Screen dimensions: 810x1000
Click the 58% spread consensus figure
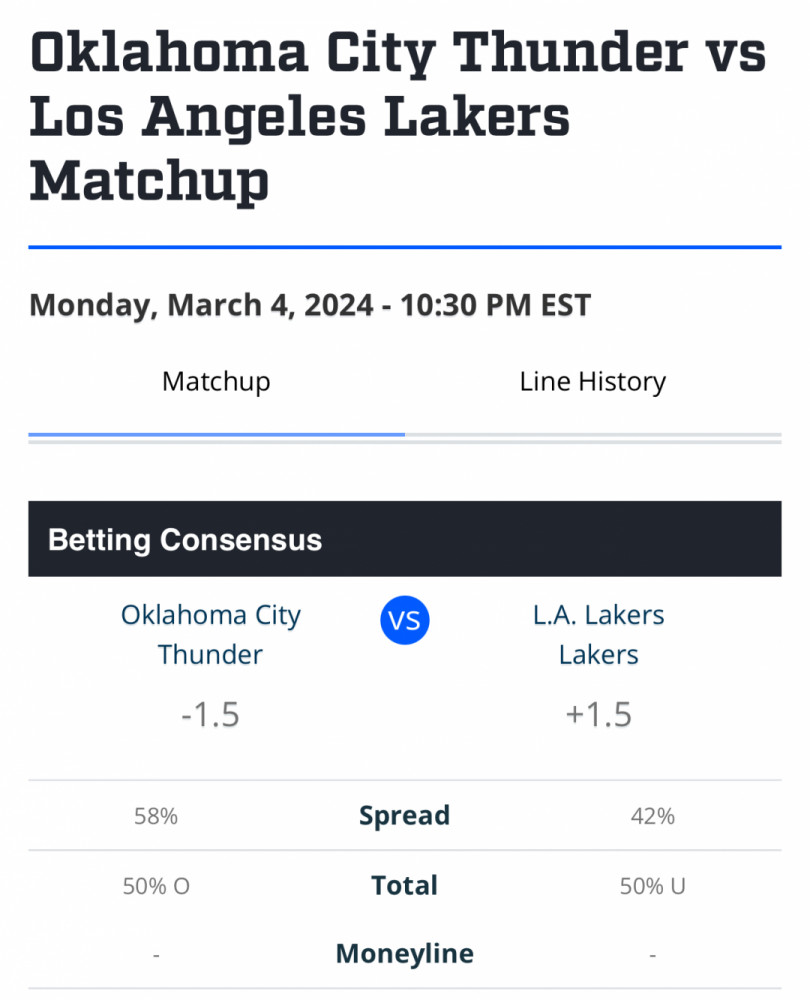(x=156, y=816)
